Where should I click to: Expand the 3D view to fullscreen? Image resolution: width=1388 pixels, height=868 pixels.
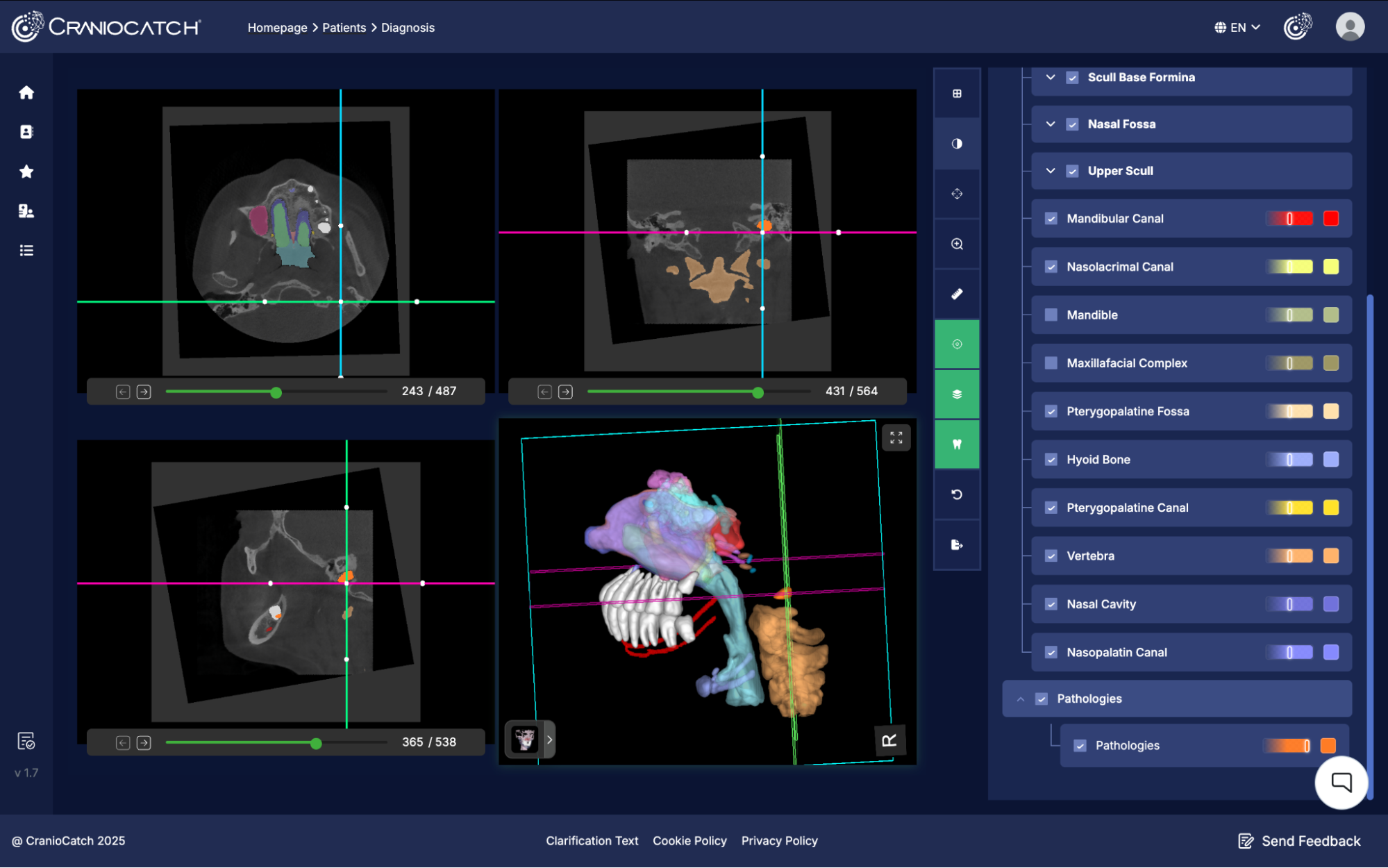pyautogui.click(x=896, y=437)
